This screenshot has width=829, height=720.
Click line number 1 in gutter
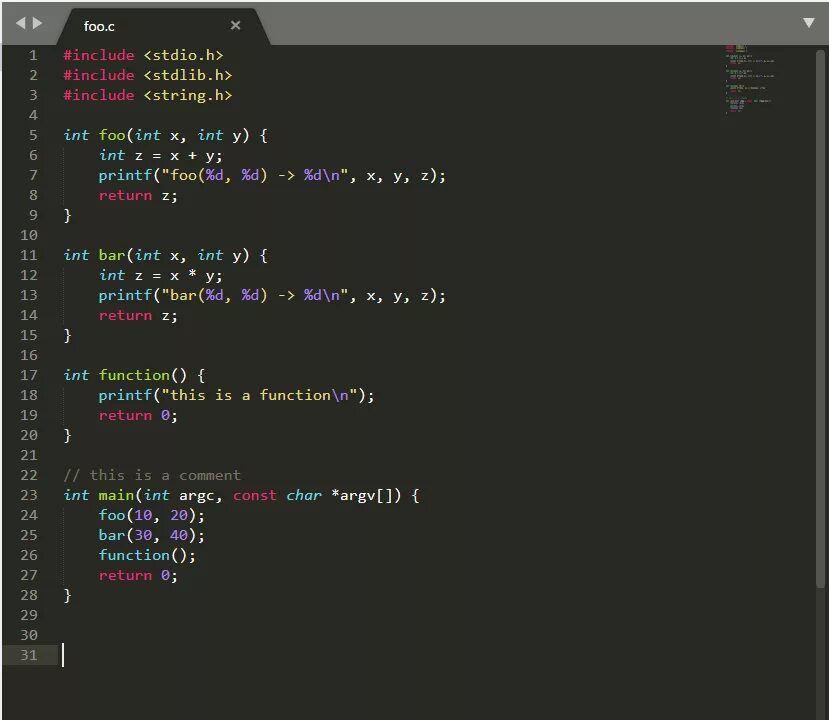(x=33, y=56)
